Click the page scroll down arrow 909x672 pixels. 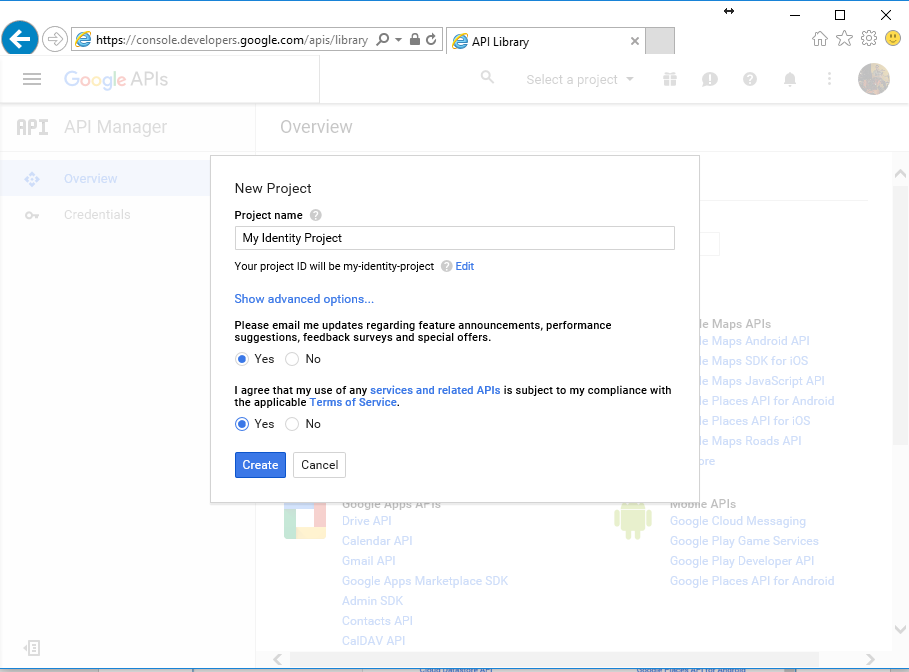900,629
